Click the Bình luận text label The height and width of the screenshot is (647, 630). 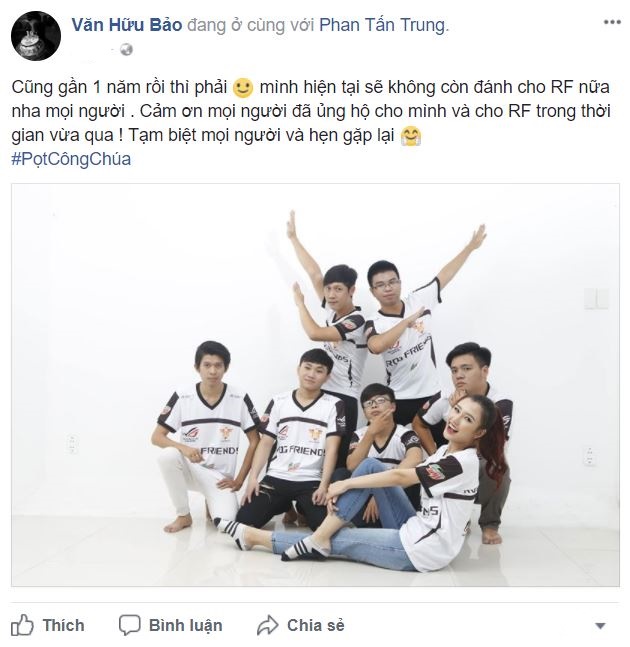[186, 626]
